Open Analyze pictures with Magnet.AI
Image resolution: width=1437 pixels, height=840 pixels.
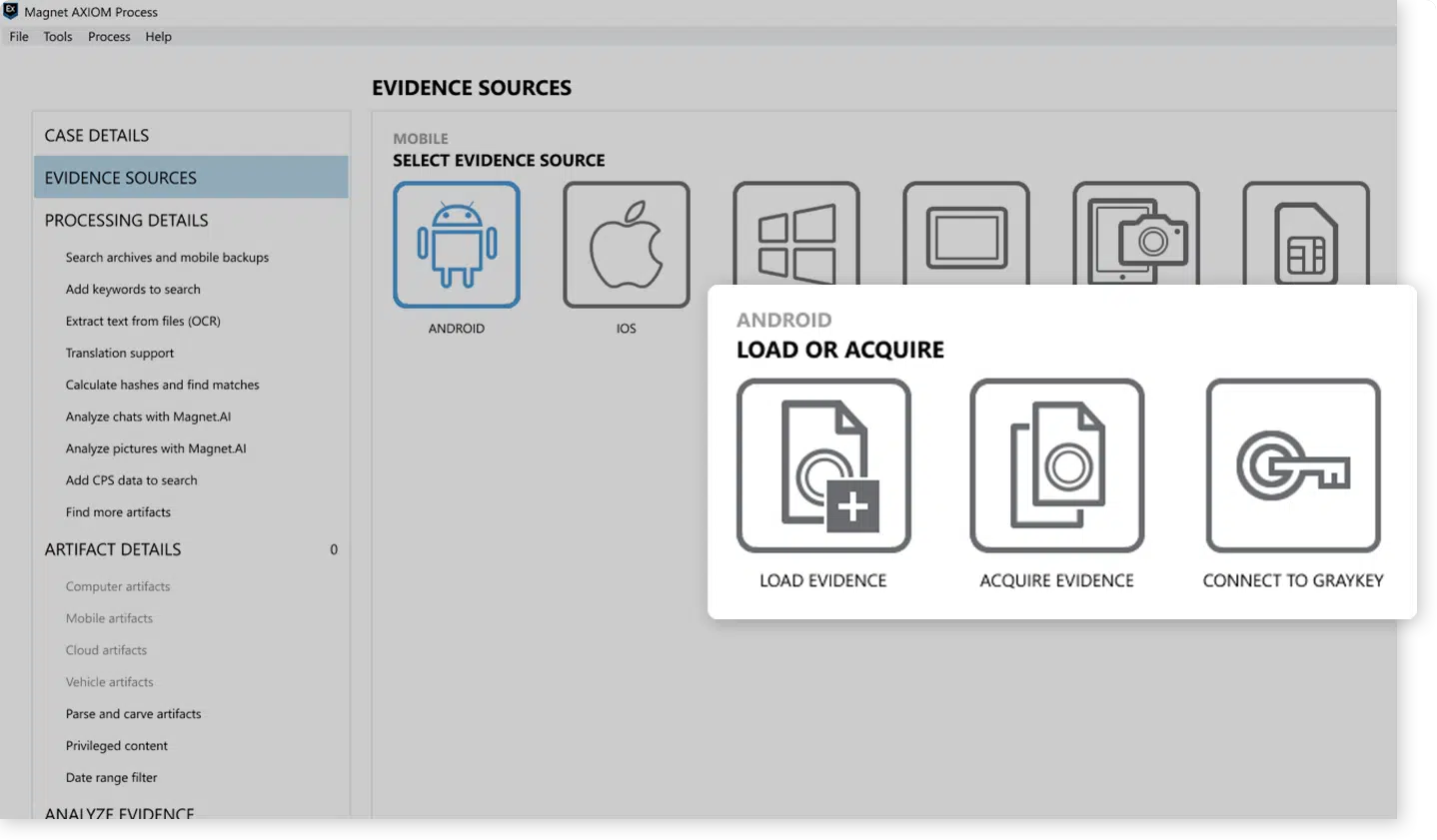(156, 449)
